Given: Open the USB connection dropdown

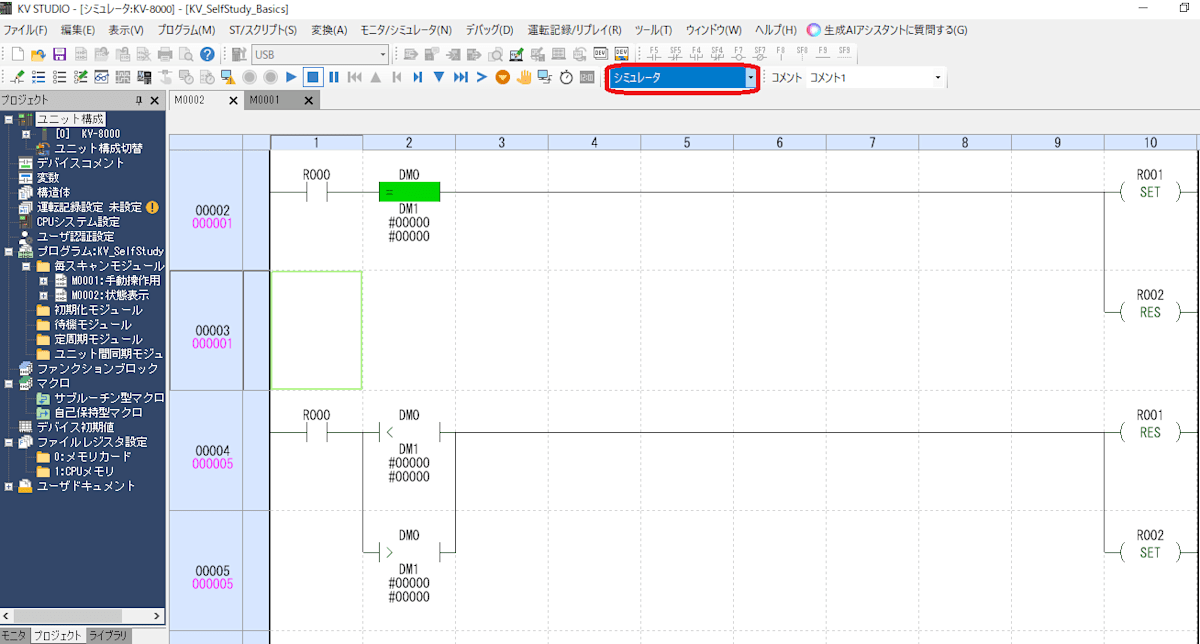Looking at the screenshot, I should pos(383,54).
